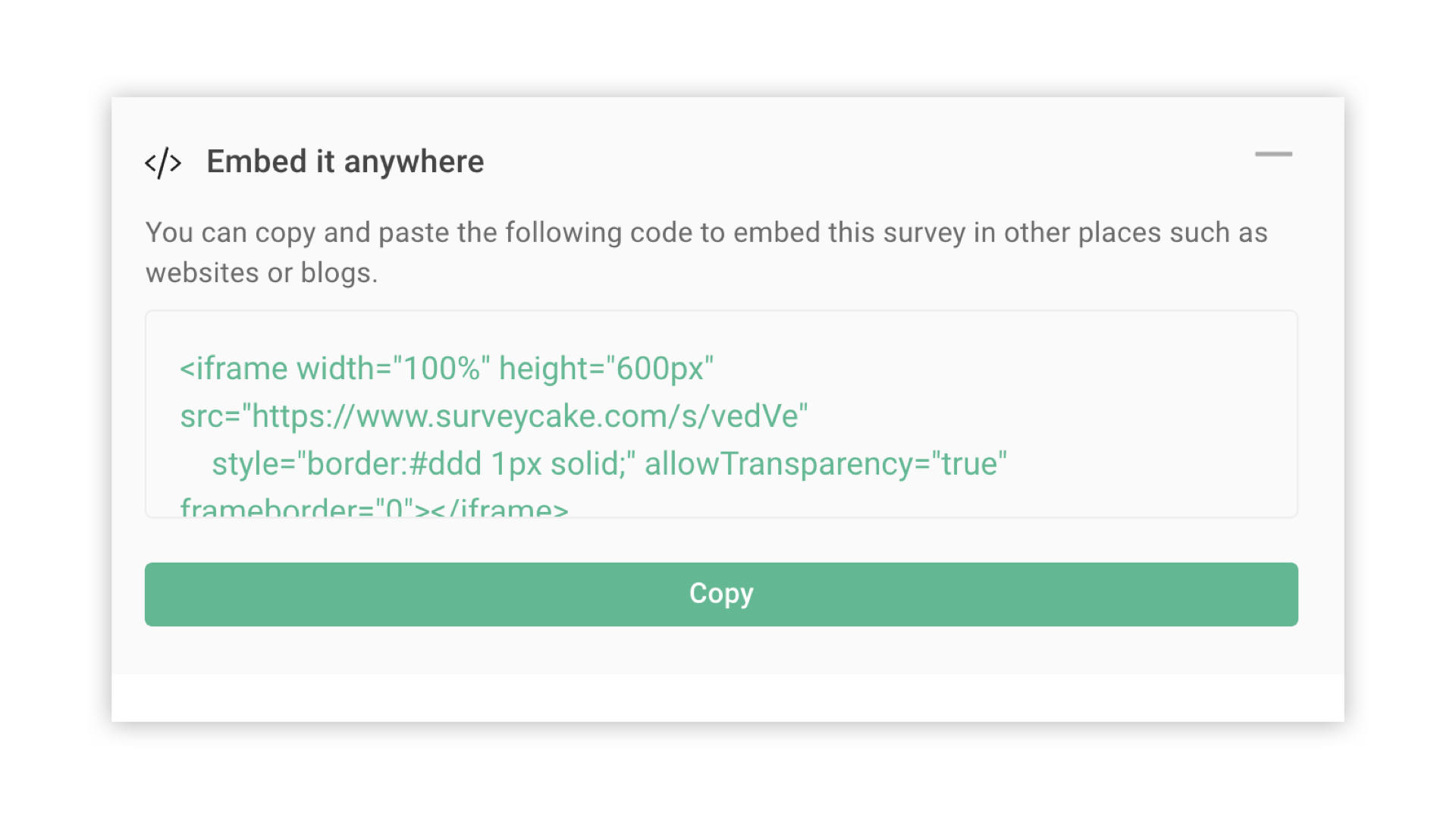Collapse the embed code section using the minus control
This screenshot has width=1456, height=819.
pos(1275,155)
